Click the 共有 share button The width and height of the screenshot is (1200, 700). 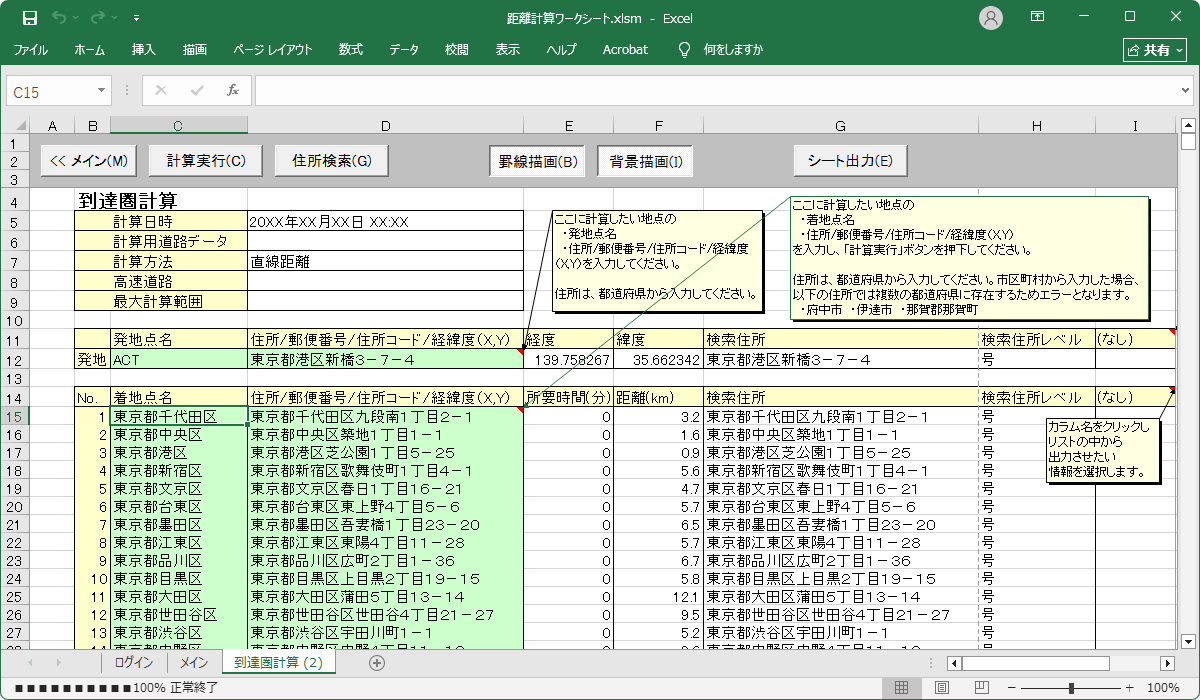[1154, 49]
